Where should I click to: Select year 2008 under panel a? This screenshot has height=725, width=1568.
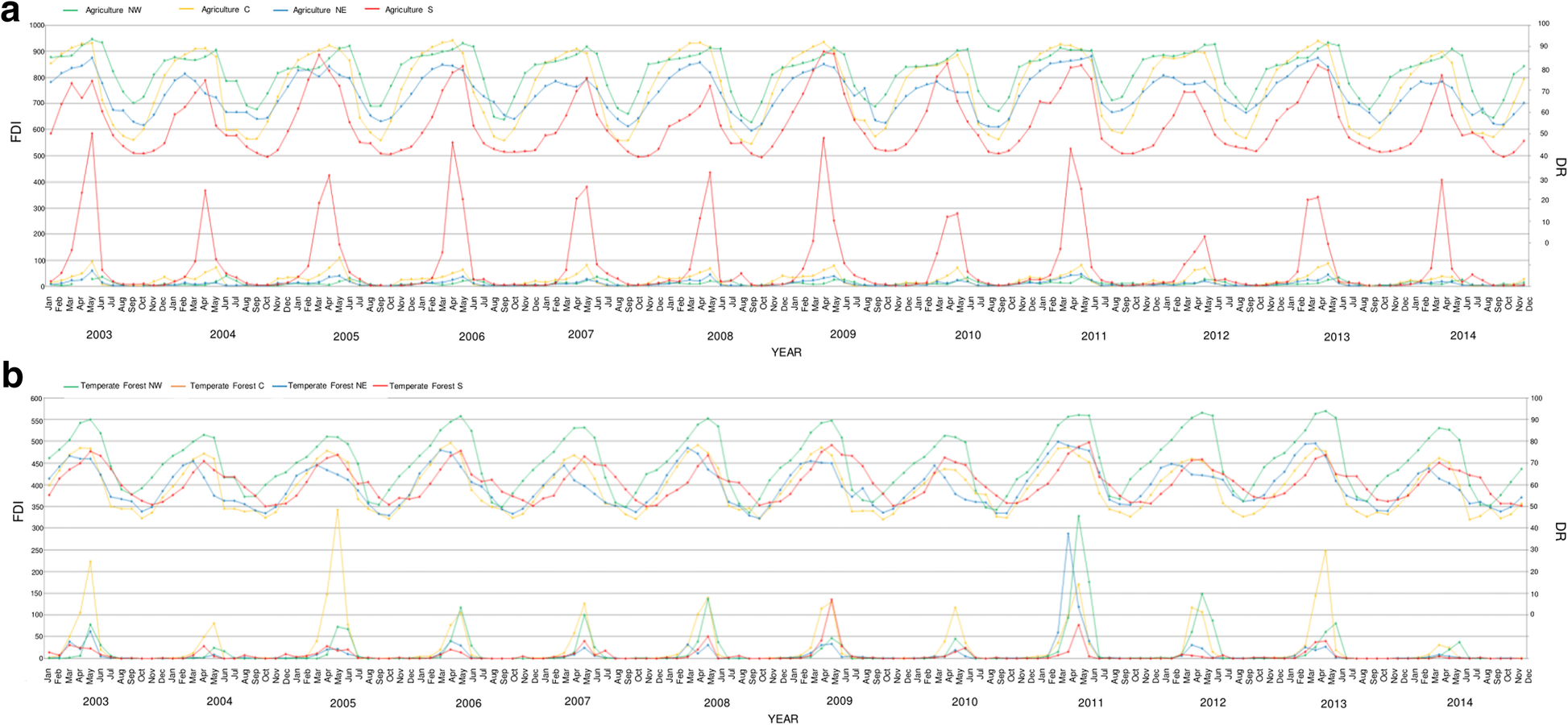(x=720, y=336)
